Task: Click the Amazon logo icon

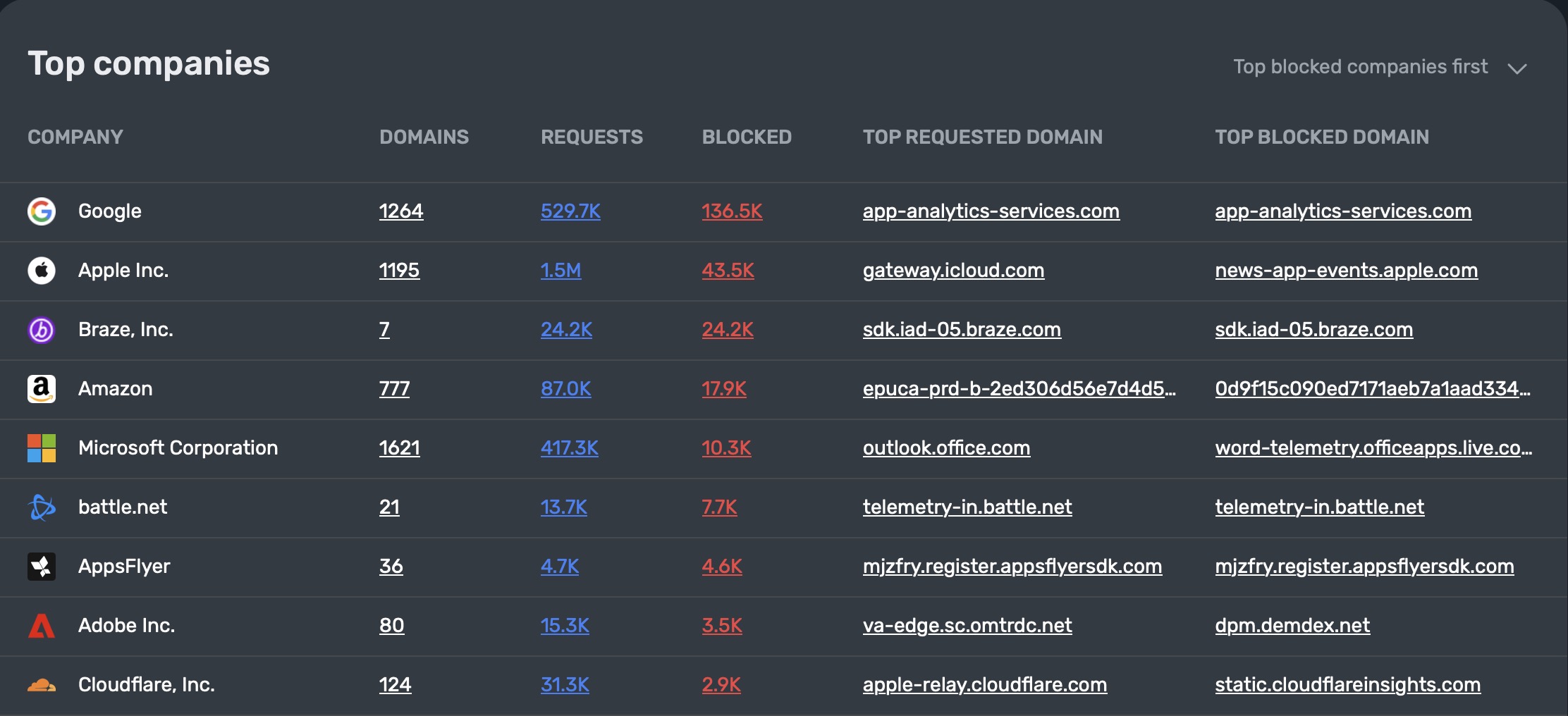Action: pyautogui.click(x=42, y=389)
